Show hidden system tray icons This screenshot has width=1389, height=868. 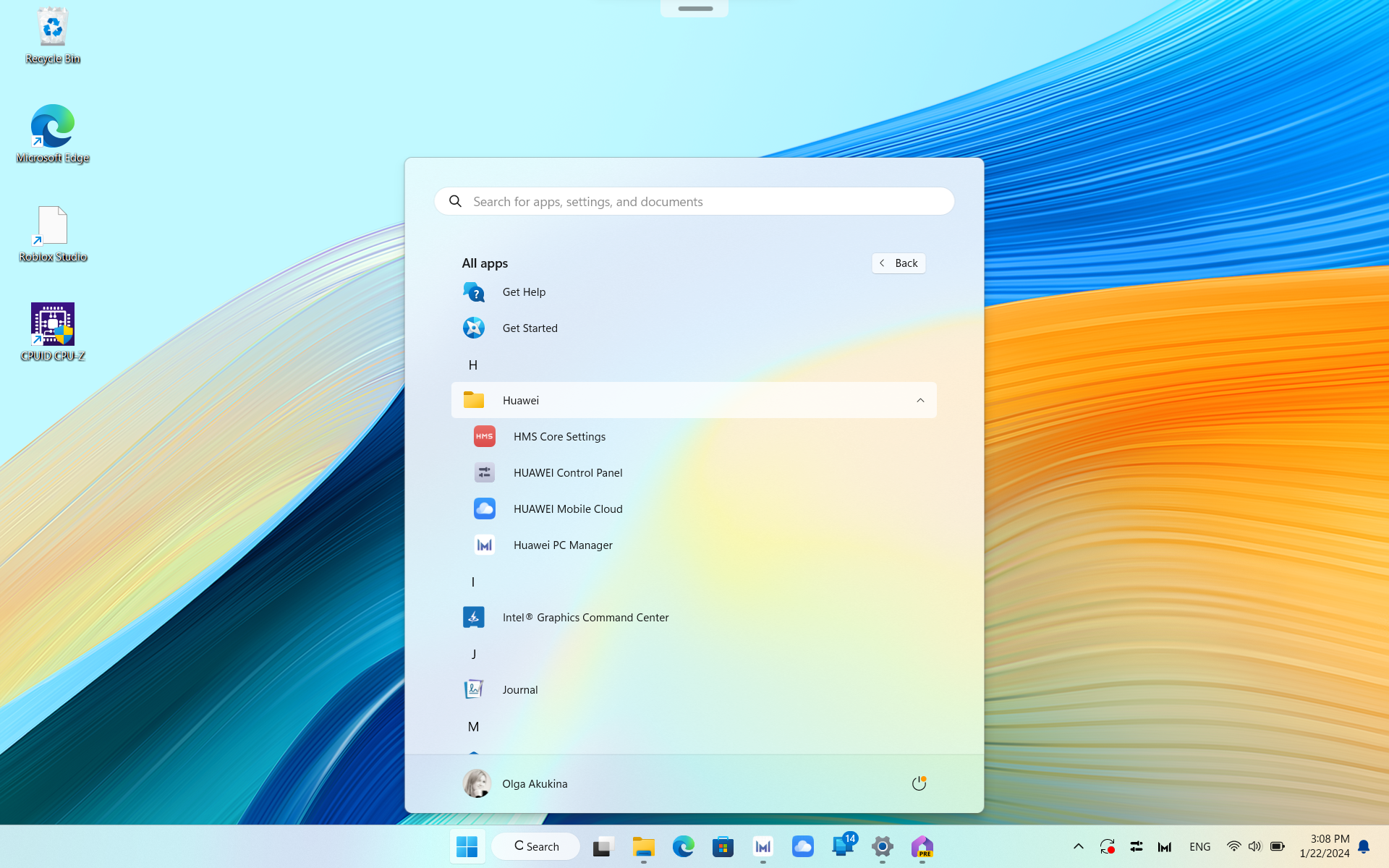1078,846
